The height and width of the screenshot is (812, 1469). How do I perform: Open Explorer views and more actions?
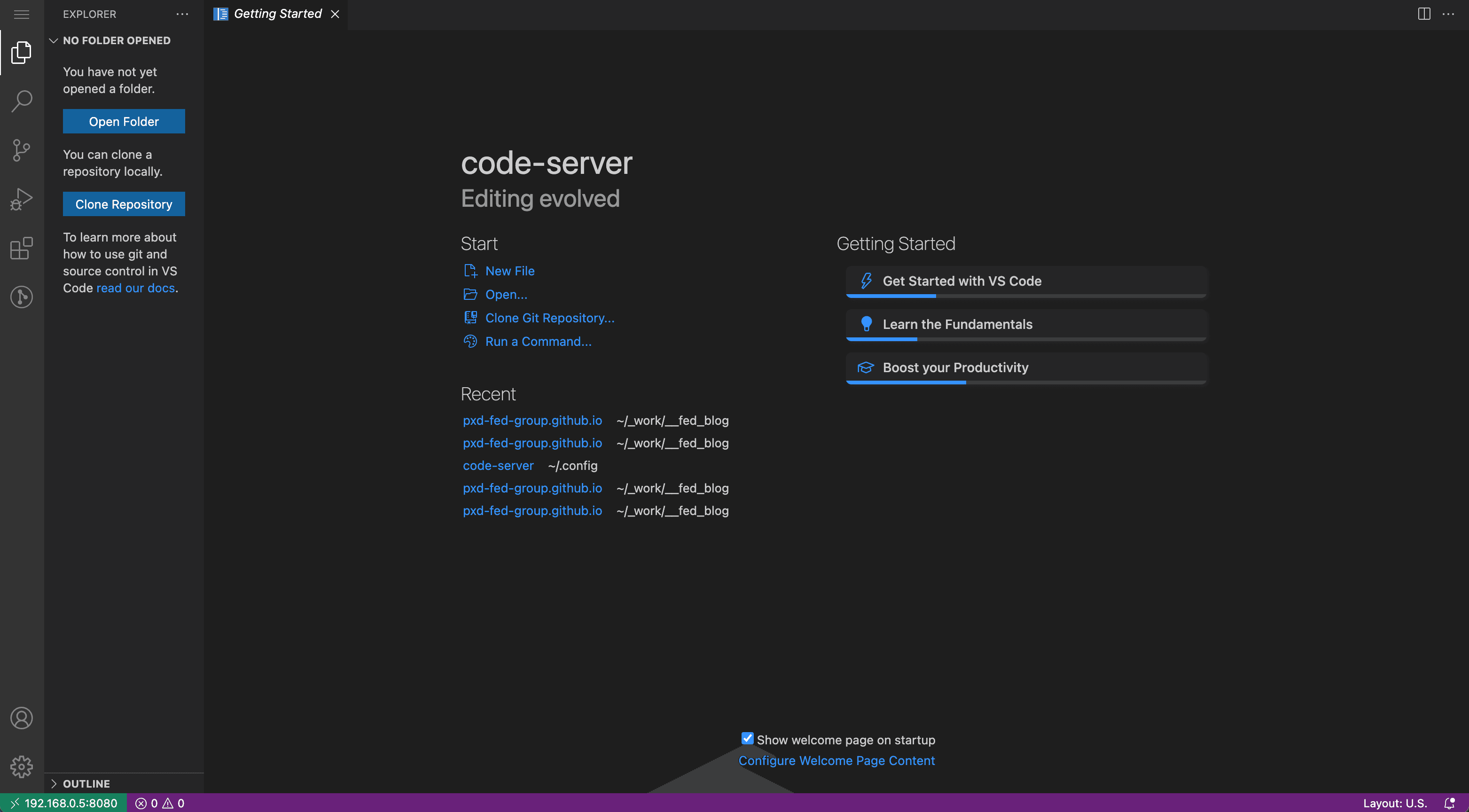[182, 14]
